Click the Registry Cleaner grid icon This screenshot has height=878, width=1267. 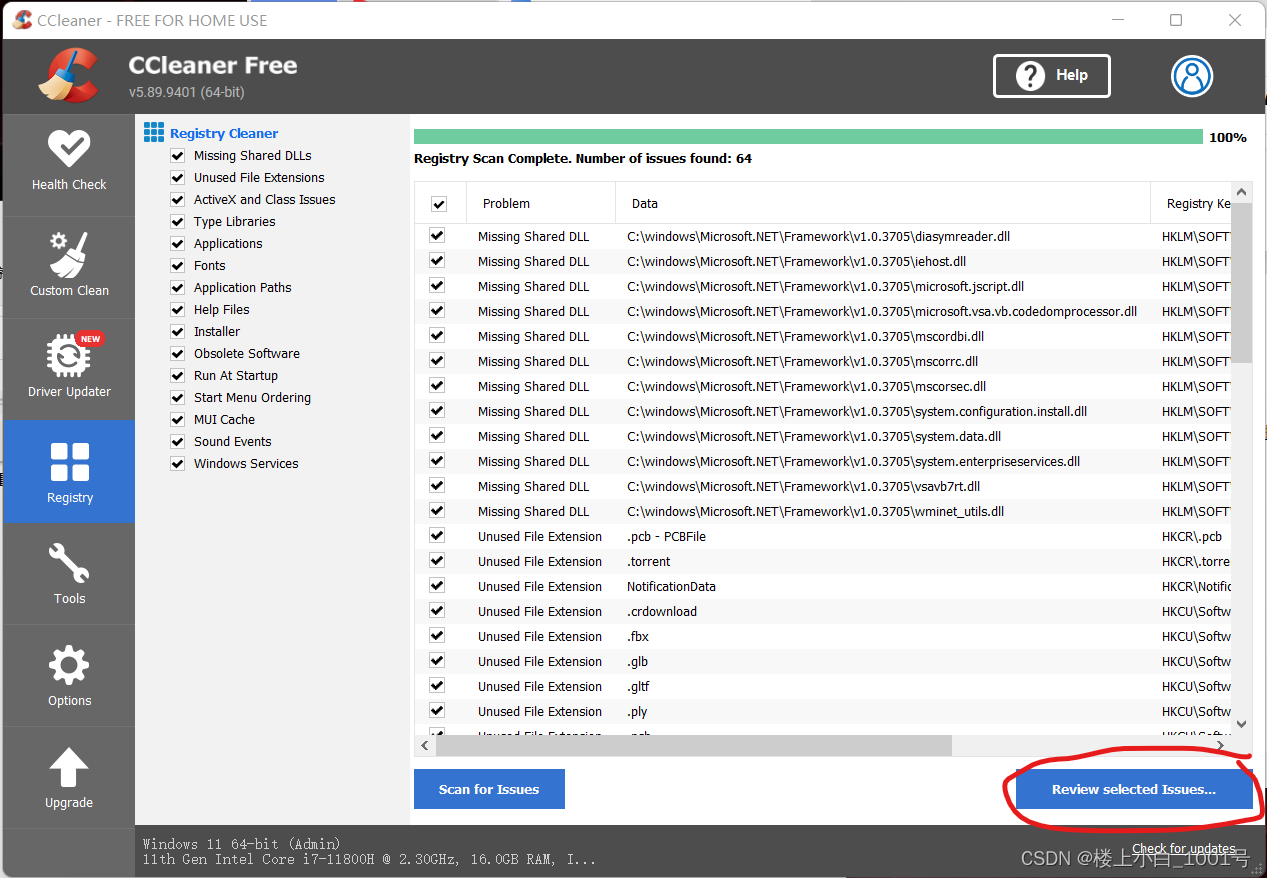click(x=153, y=132)
